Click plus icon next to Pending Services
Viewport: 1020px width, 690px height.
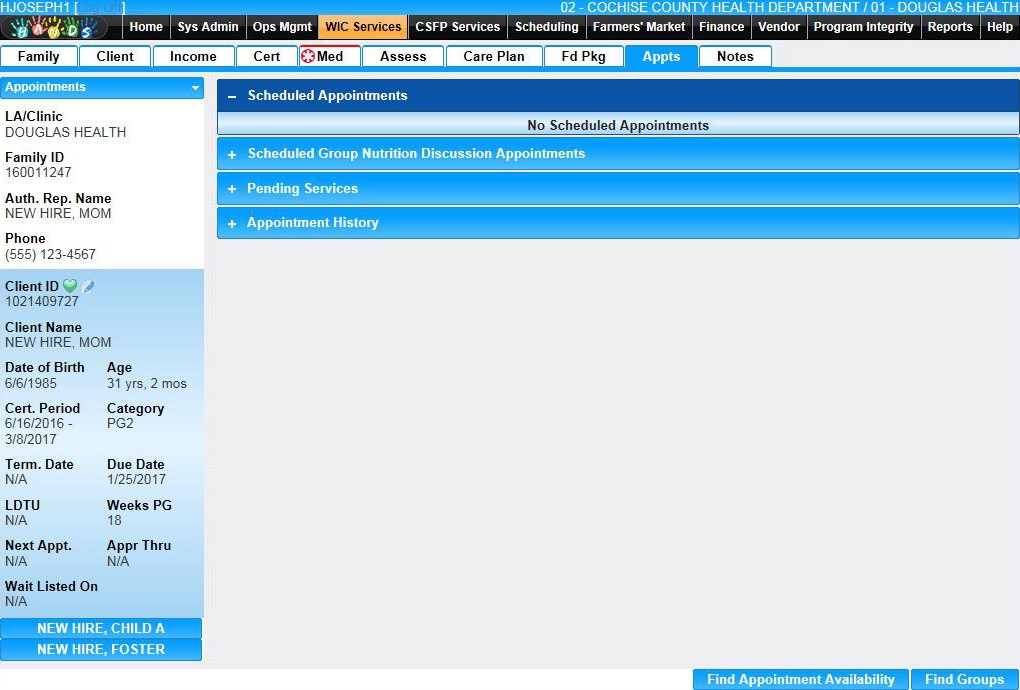pos(232,189)
